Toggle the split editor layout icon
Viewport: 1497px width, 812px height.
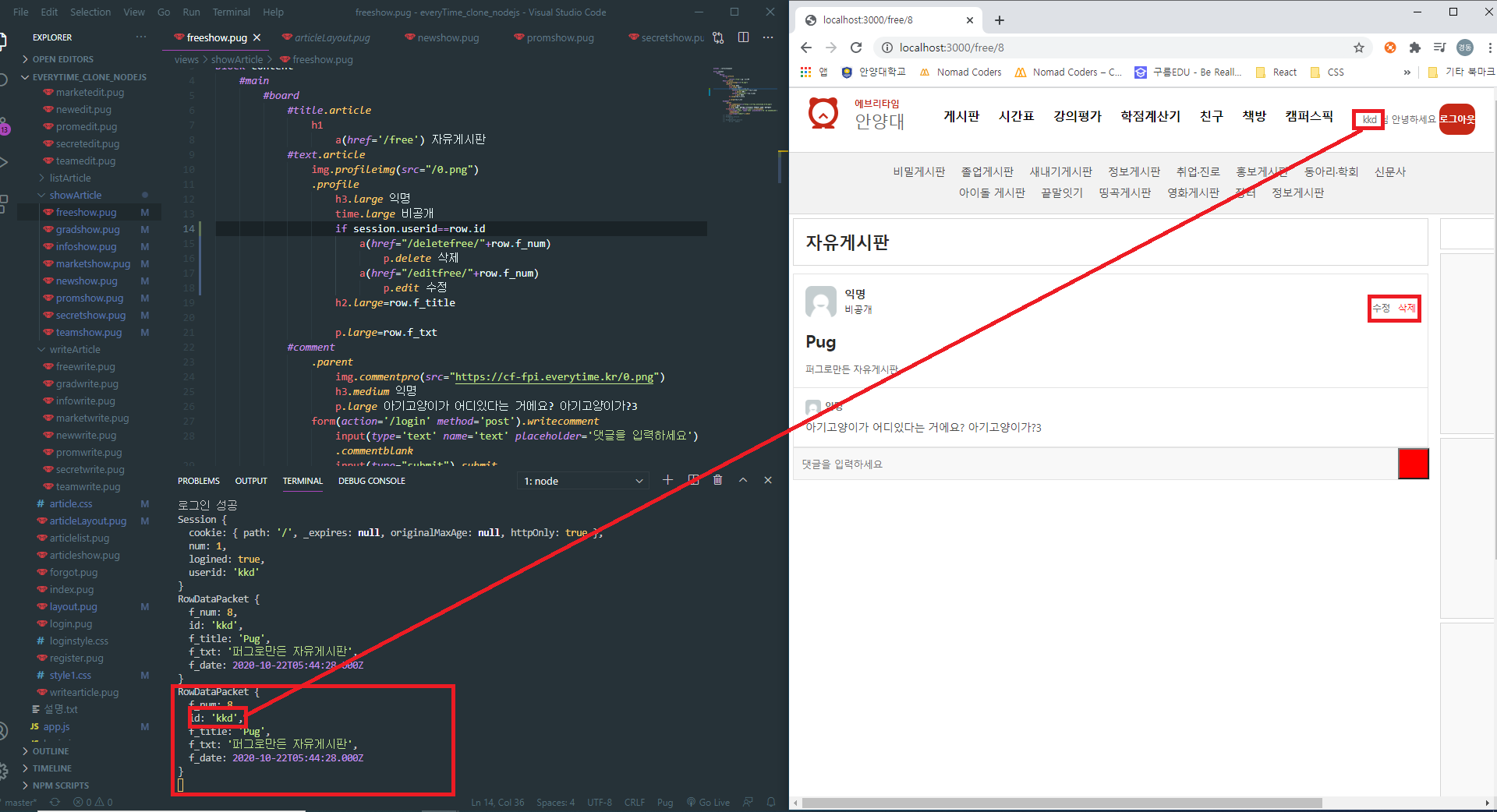(743, 37)
